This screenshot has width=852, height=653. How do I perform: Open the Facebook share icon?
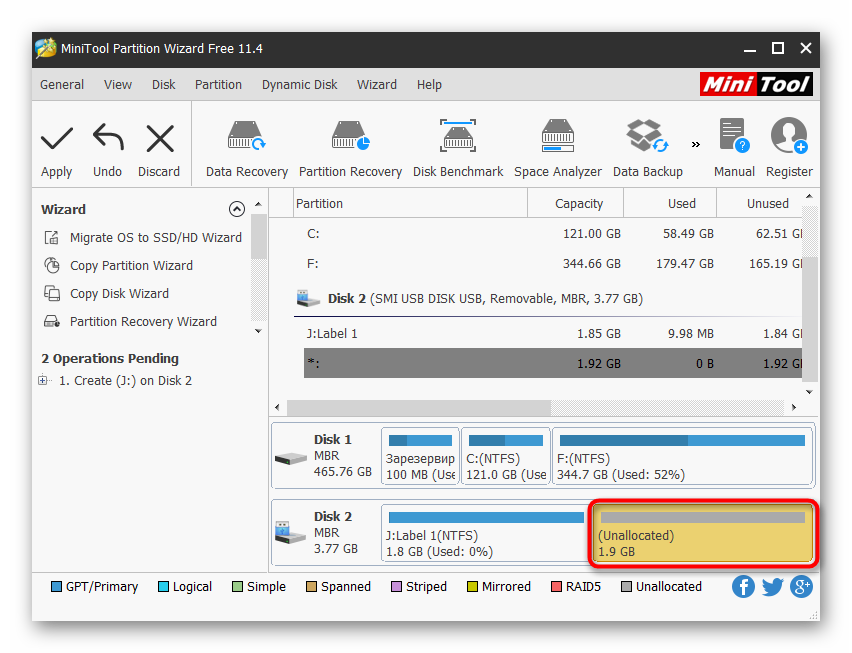click(x=743, y=587)
